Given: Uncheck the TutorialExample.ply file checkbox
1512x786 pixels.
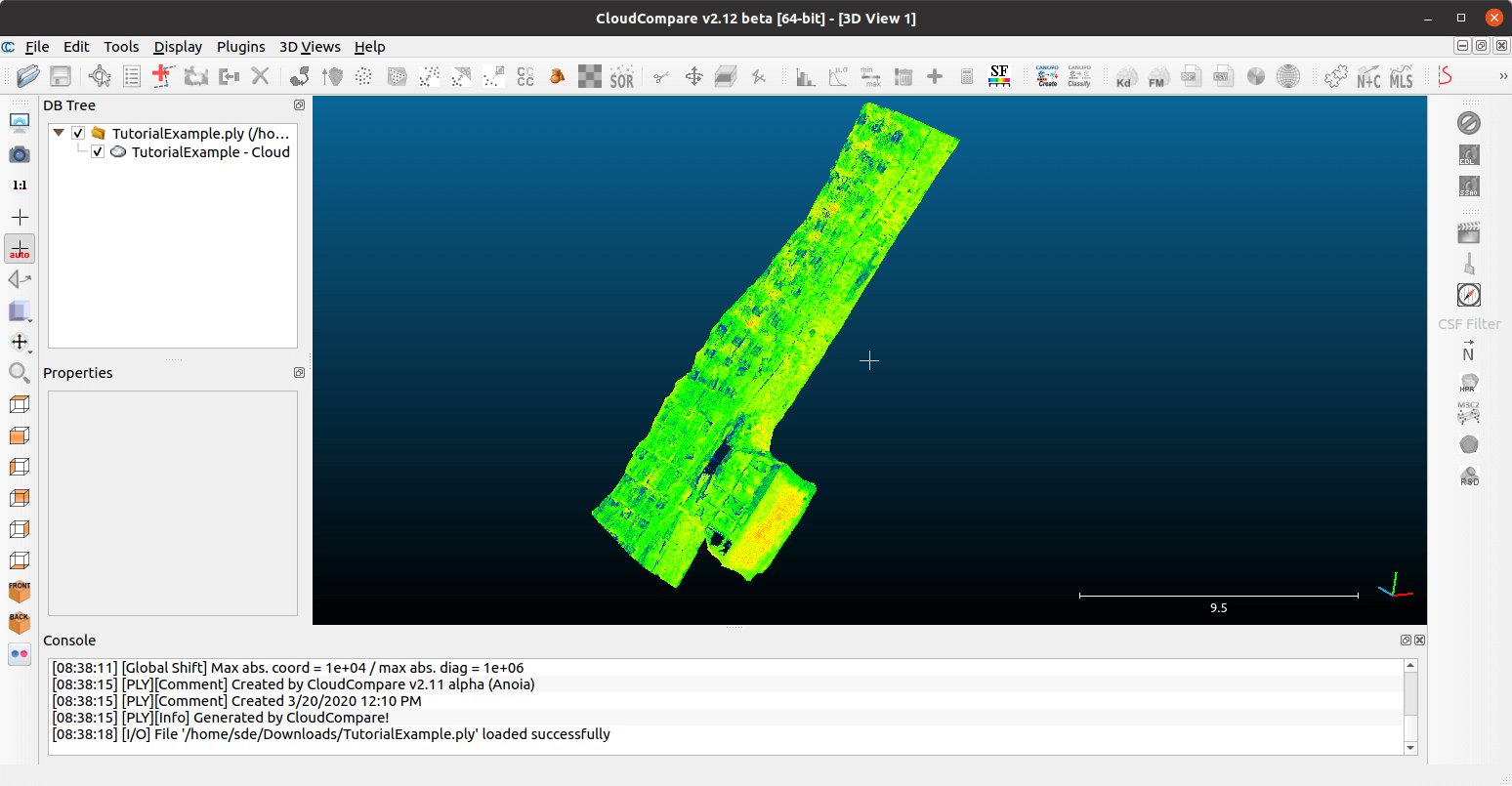Looking at the screenshot, I should (78, 134).
